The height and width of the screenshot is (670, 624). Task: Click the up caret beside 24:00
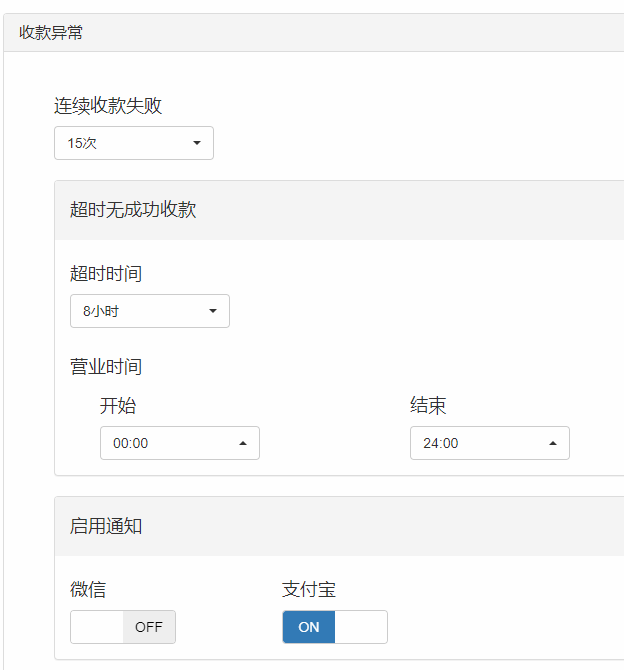click(x=553, y=443)
